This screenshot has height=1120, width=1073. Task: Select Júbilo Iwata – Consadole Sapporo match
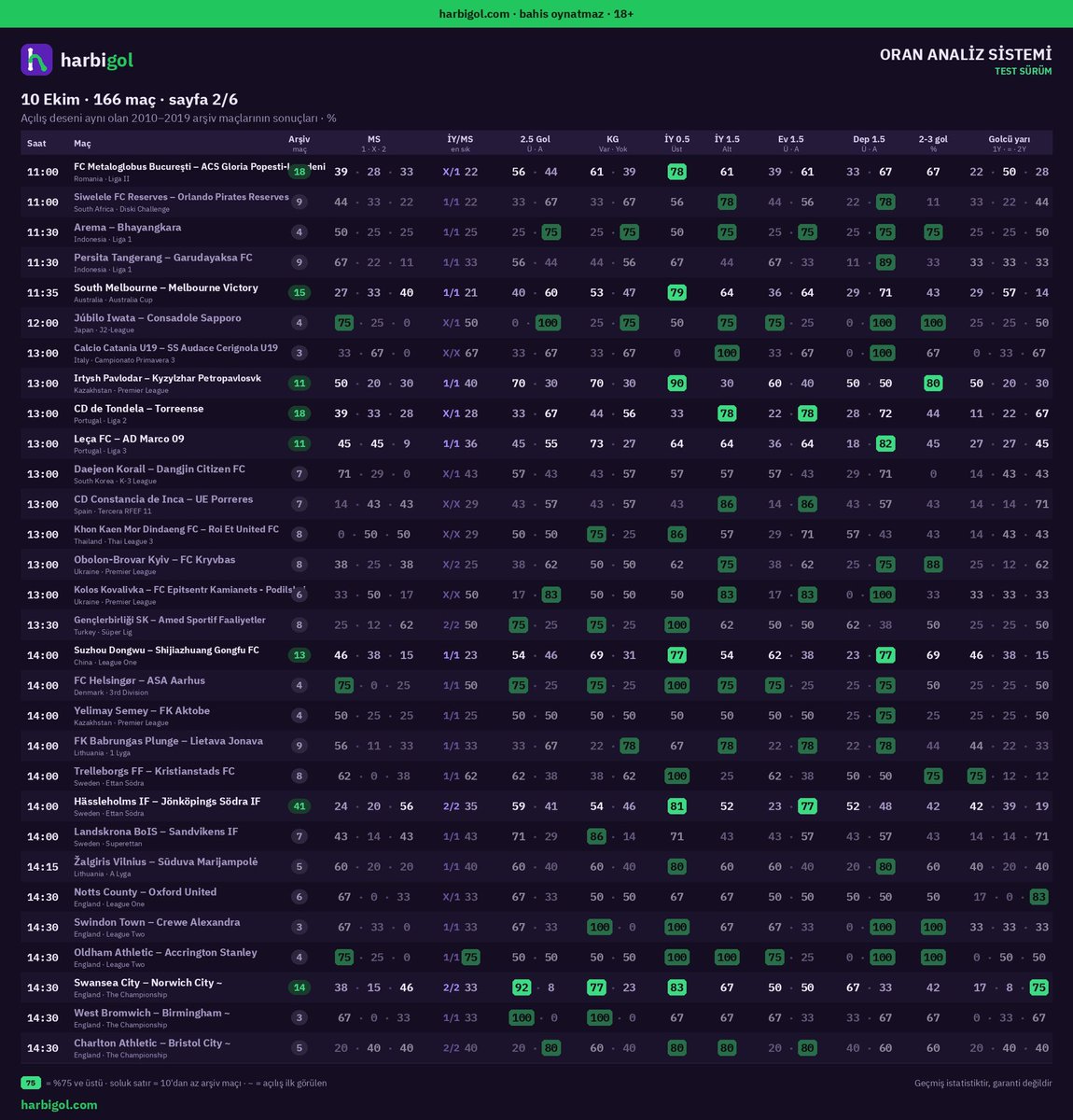(x=536, y=323)
